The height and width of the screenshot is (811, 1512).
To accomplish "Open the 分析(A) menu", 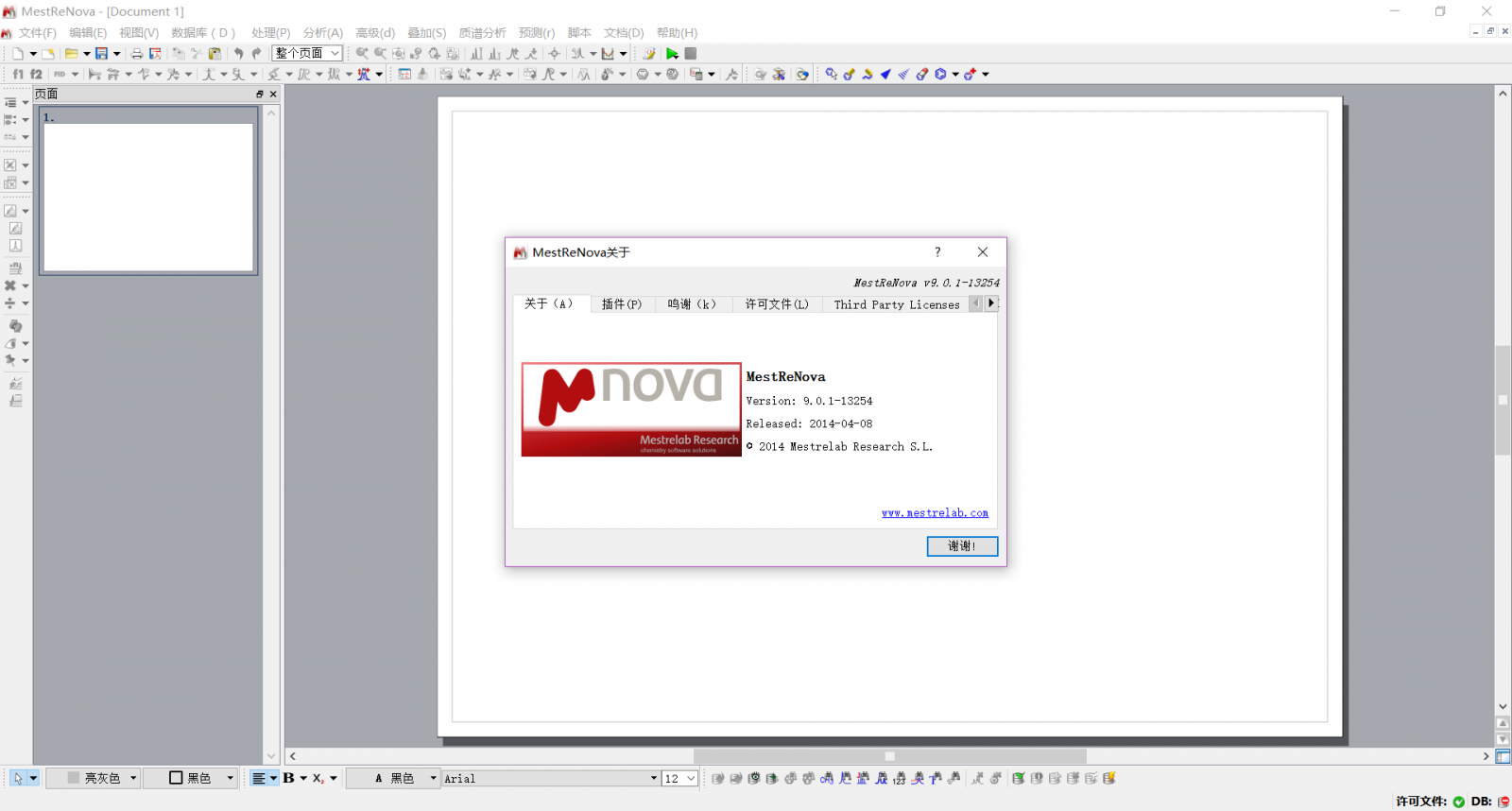I will point(322,33).
